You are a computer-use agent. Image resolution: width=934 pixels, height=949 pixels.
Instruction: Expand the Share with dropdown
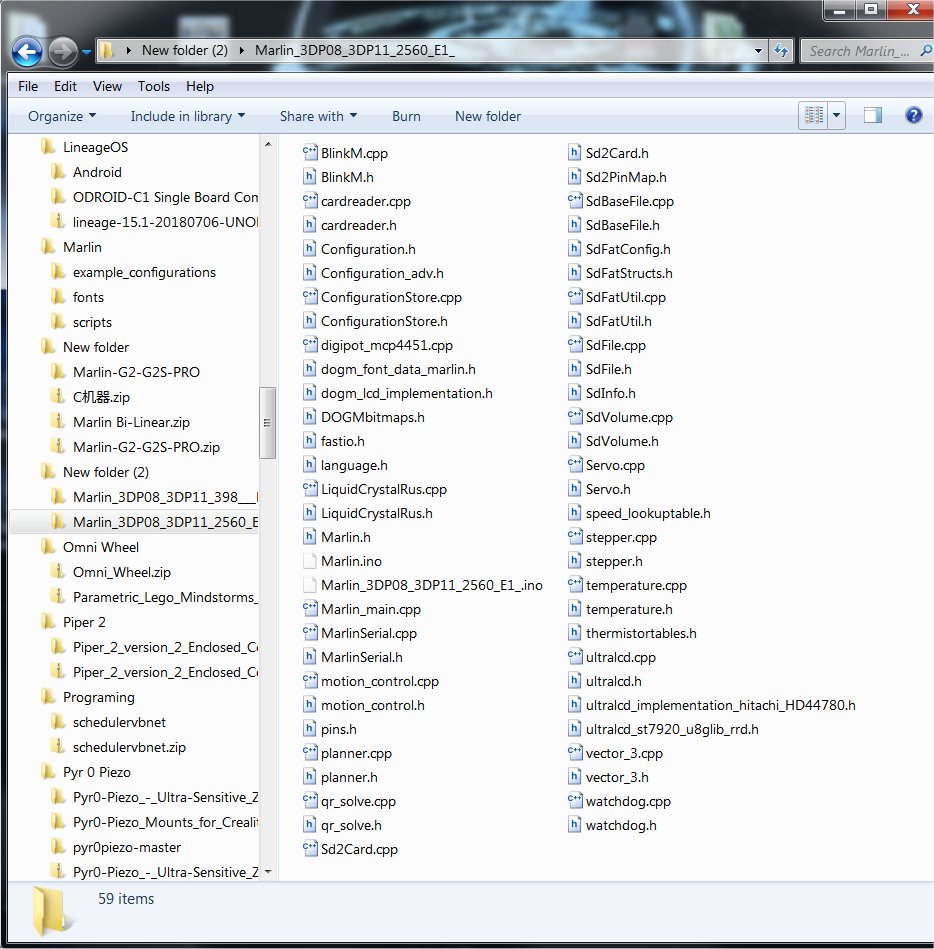tap(318, 116)
